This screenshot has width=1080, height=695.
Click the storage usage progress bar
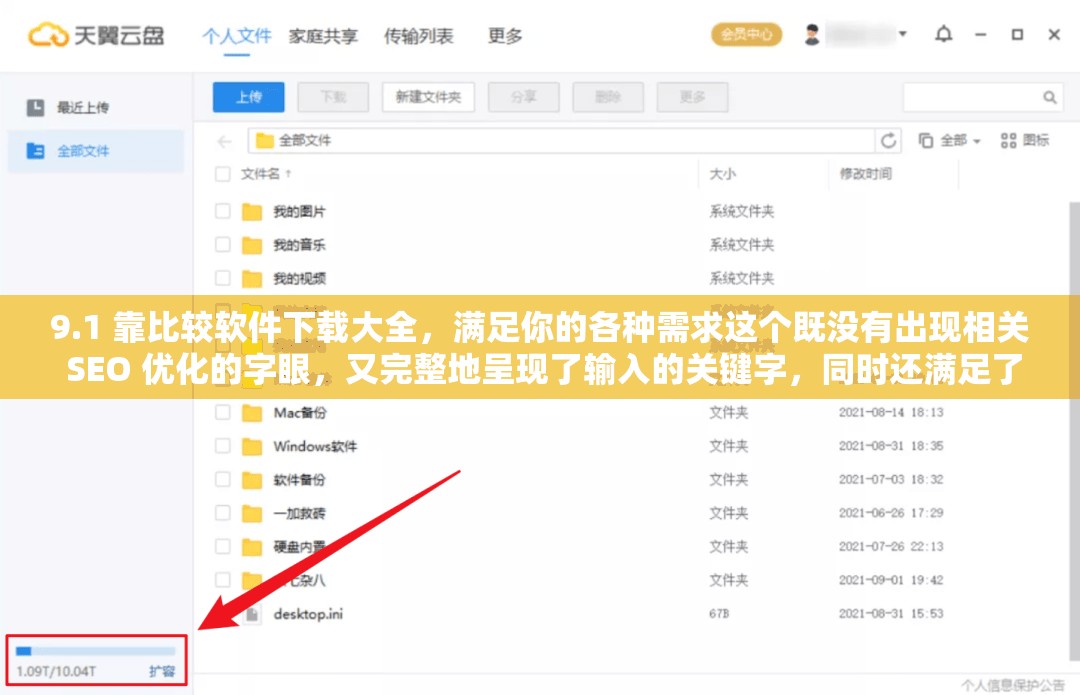tap(96, 651)
